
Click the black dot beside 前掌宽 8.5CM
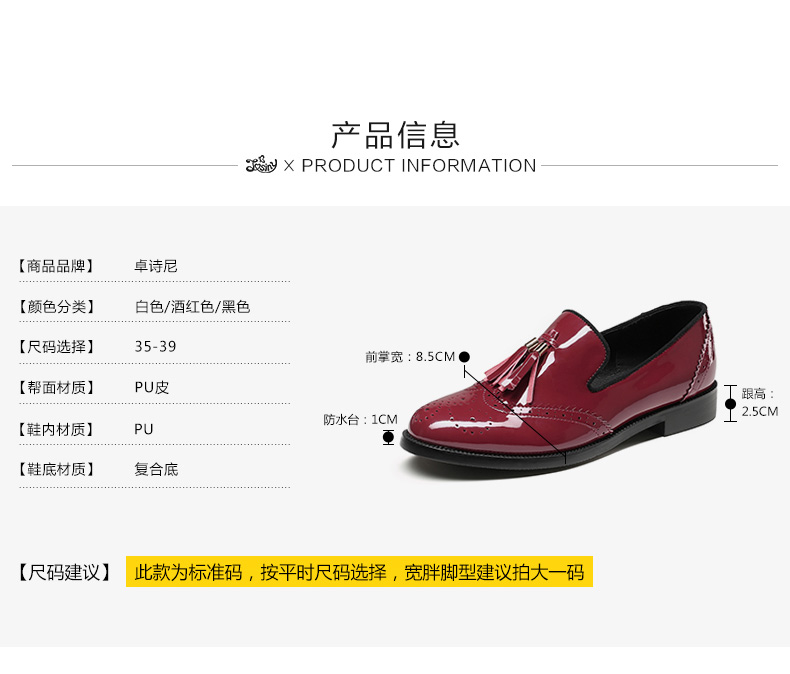465,357
